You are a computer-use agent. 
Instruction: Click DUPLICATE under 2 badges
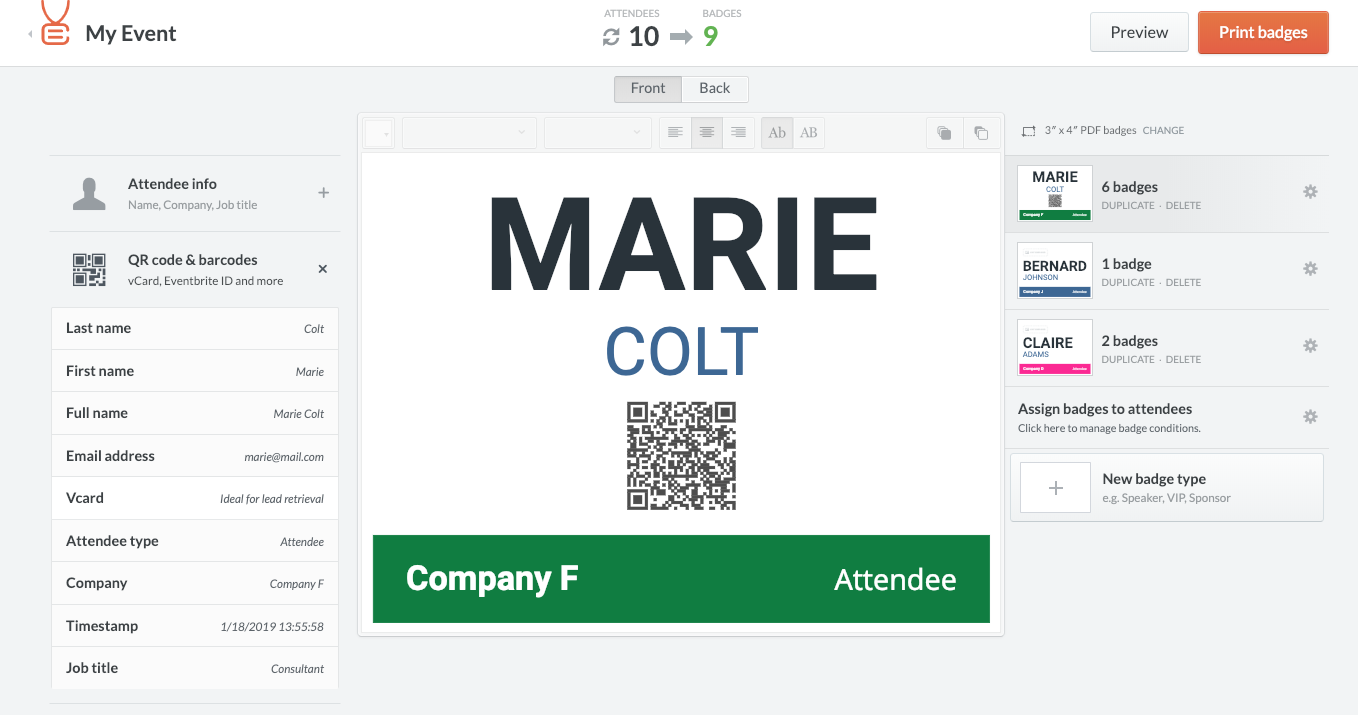pyautogui.click(x=1128, y=360)
